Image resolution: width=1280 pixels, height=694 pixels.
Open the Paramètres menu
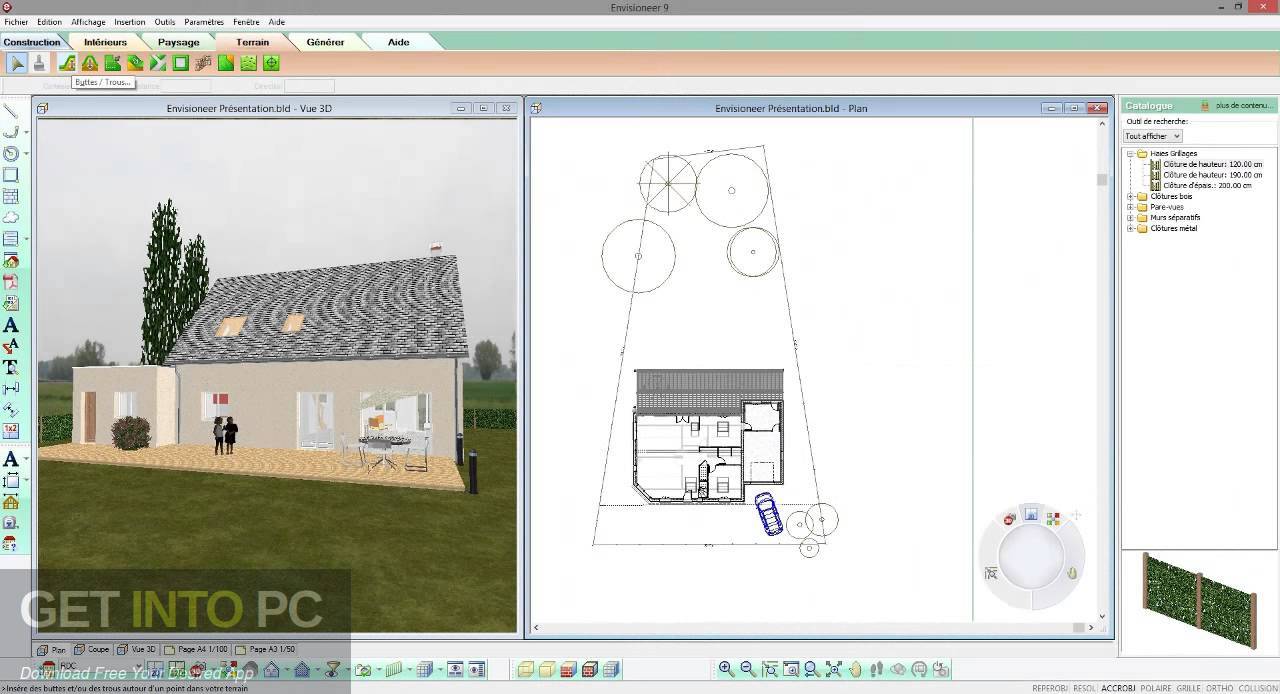click(204, 22)
